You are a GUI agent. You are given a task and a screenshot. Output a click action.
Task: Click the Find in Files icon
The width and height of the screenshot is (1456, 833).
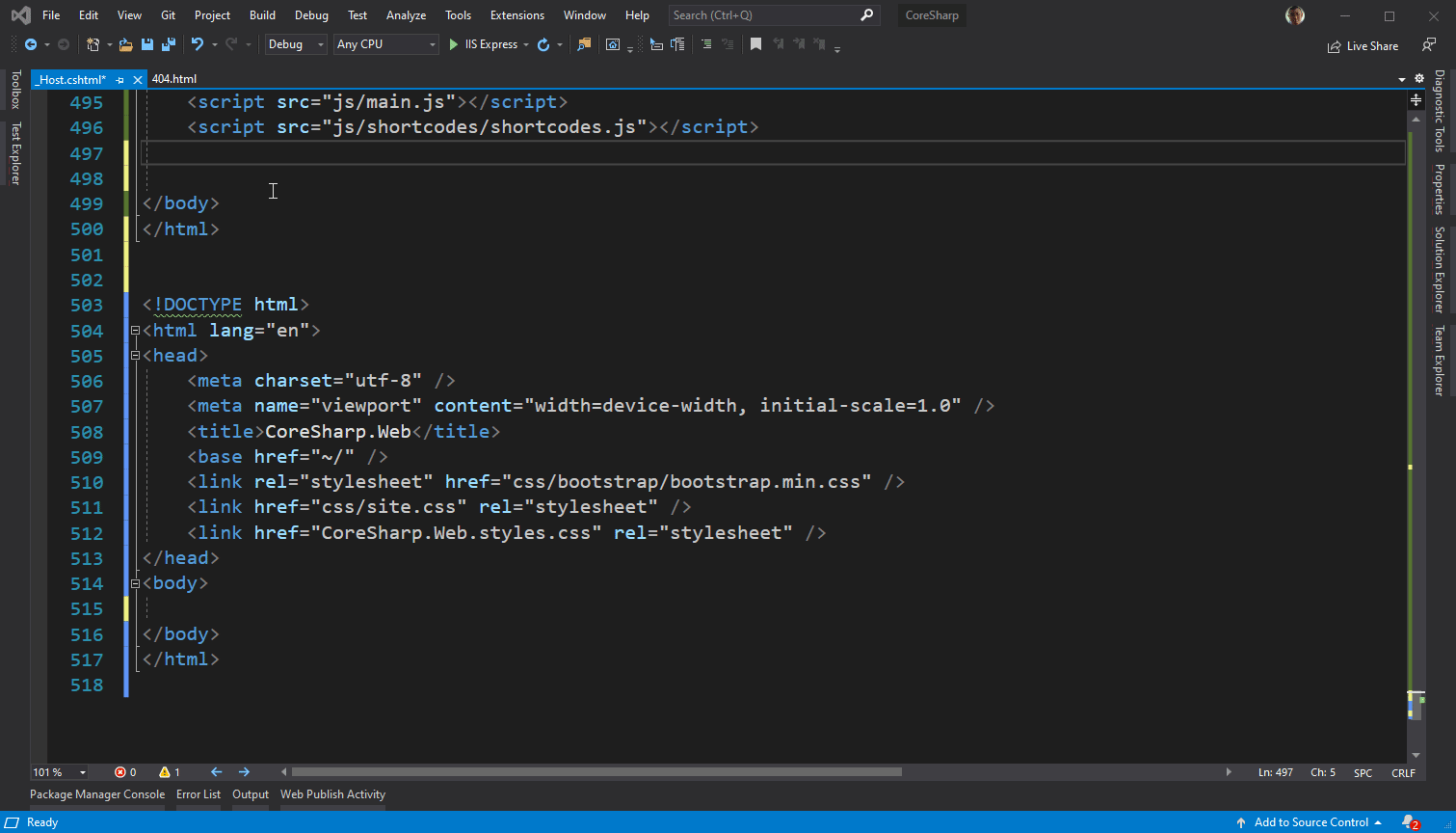[584, 44]
